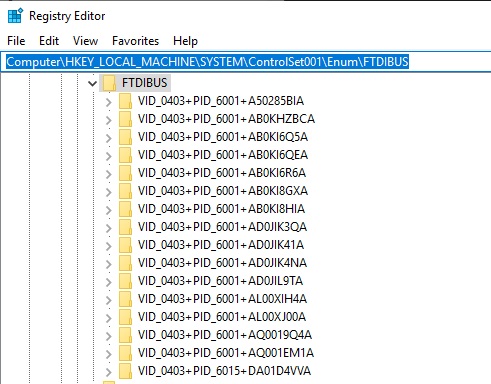
Task: Select key label VID_0403+PID_6001+AQ0019Q4A
Action: pos(225,335)
